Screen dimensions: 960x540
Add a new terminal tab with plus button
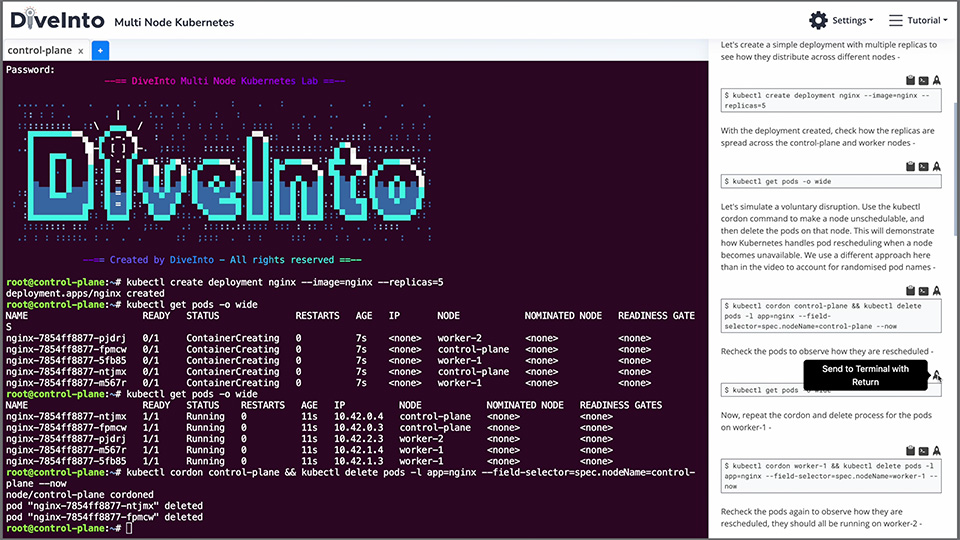(100, 50)
